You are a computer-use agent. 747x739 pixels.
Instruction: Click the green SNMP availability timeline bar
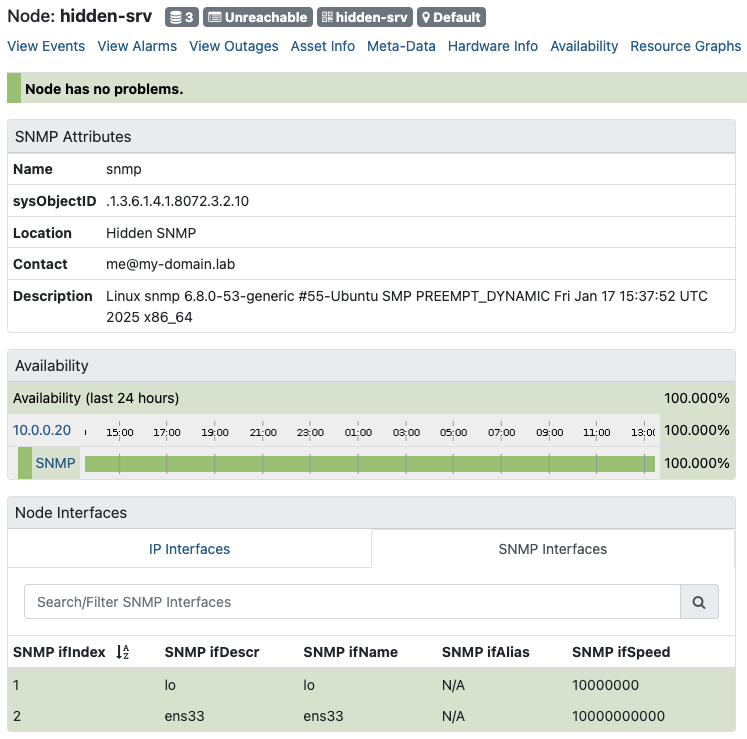(x=369, y=464)
